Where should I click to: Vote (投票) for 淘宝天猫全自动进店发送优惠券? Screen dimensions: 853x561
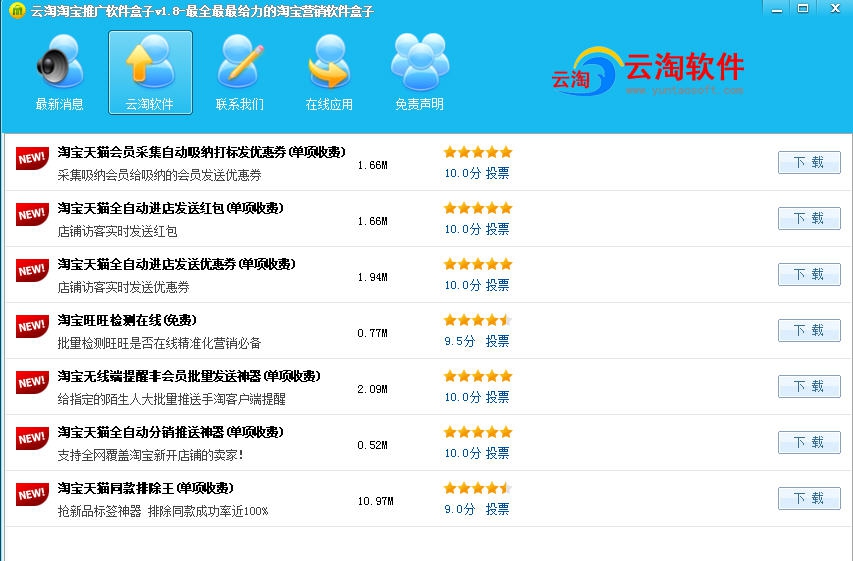497,285
